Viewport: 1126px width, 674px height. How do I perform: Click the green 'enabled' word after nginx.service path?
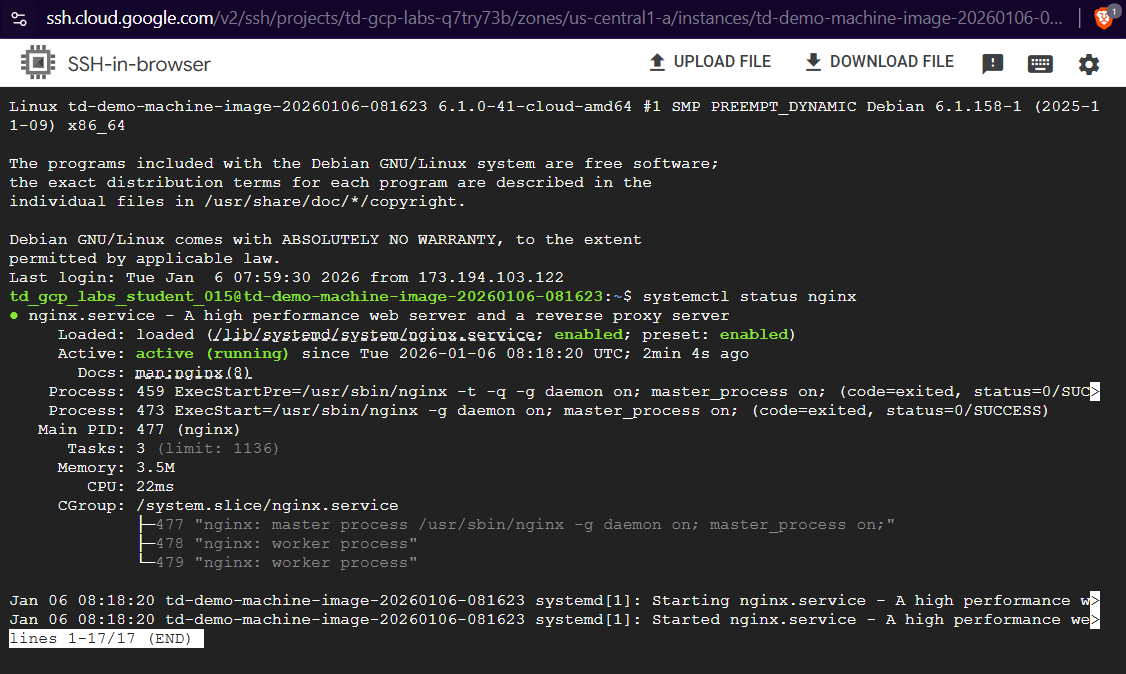pos(588,334)
